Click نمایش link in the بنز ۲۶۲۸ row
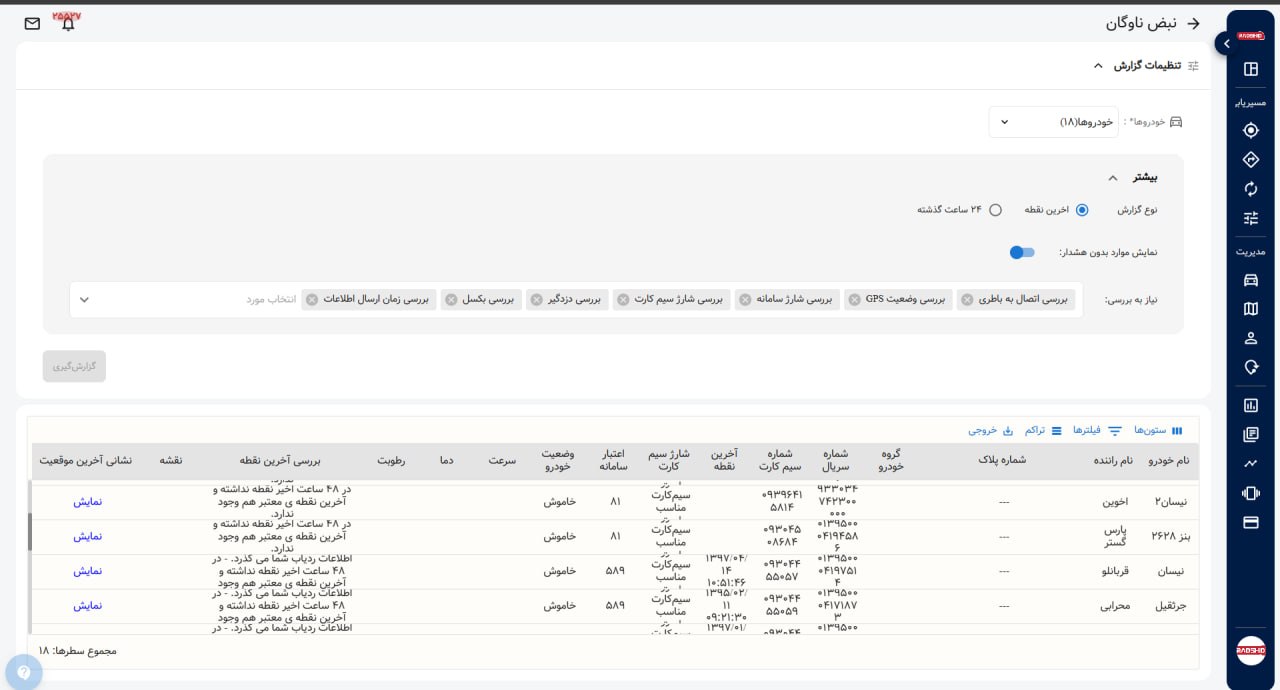The width and height of the screenshot is (1280, 690). tap(87, 536)
